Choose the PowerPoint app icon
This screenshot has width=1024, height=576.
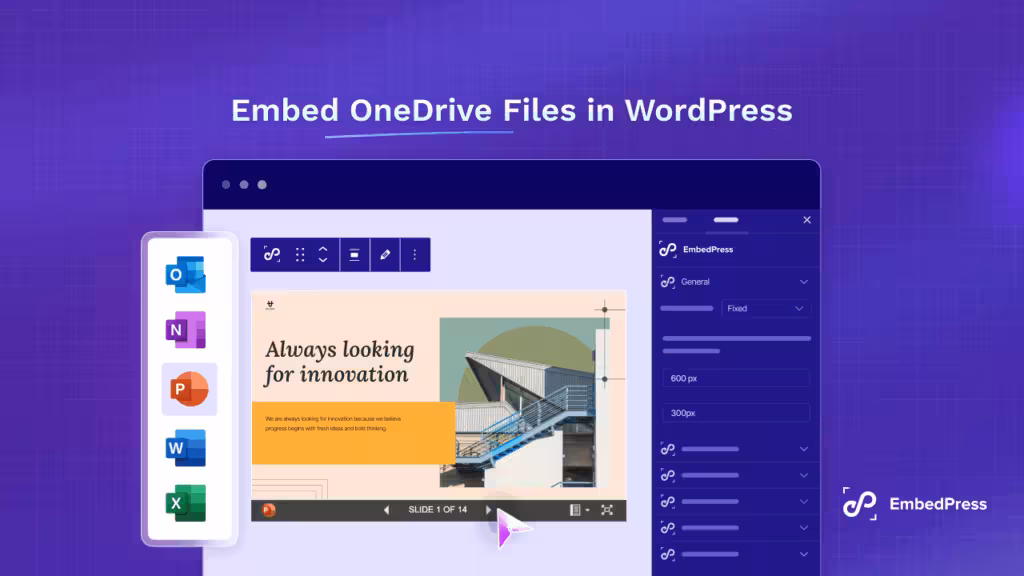tap(189, 389)
